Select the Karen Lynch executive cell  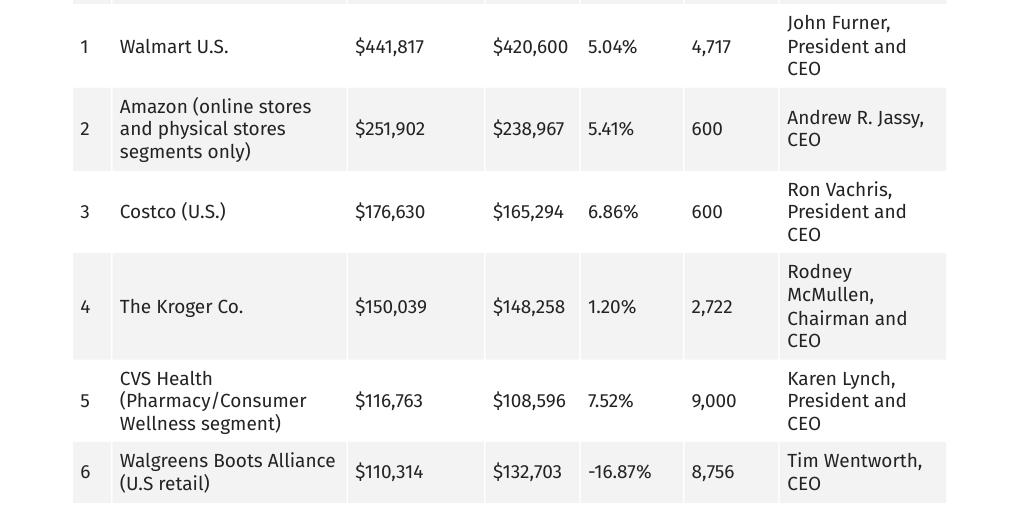(x=847, y=401)
